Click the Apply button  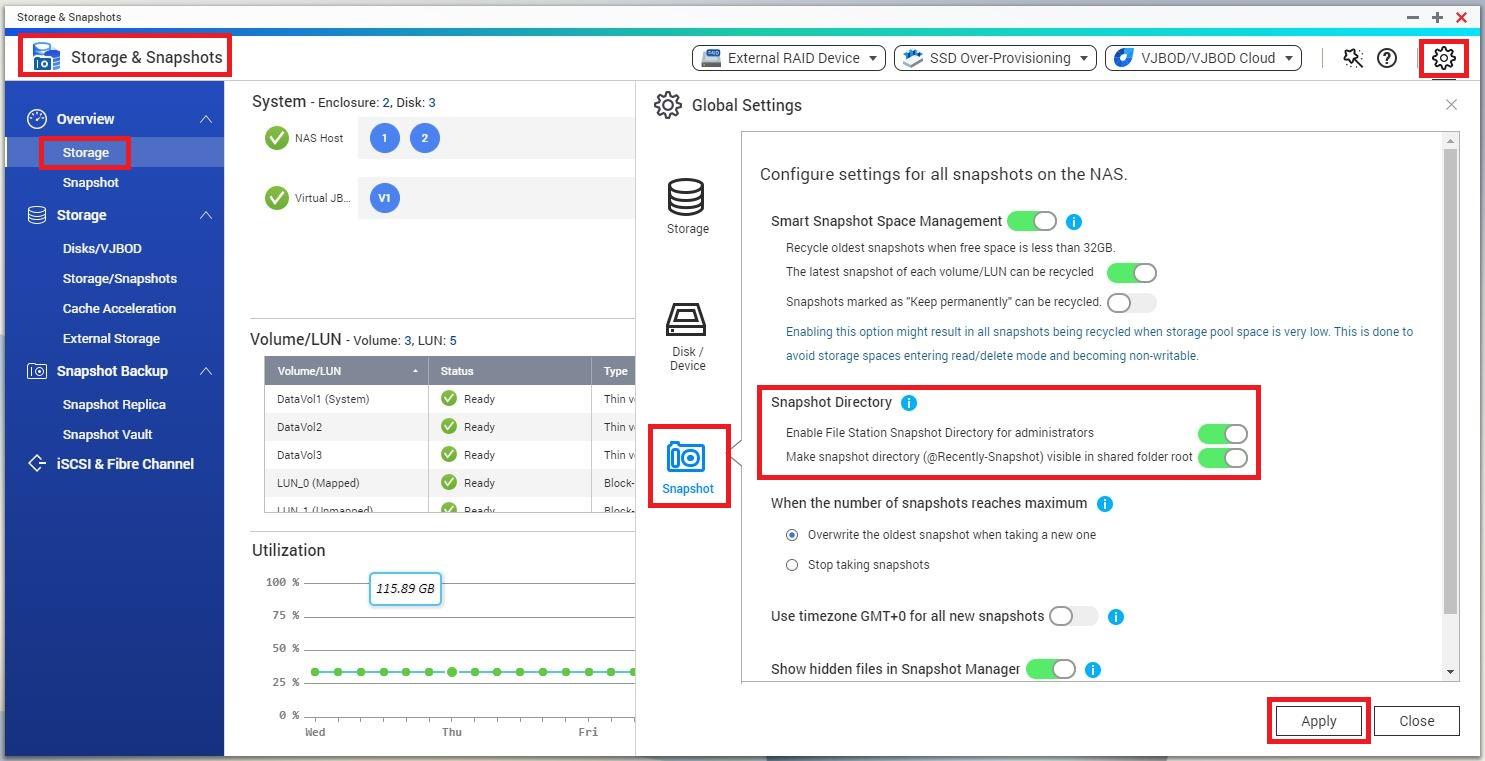click(x=1318, y=721)
